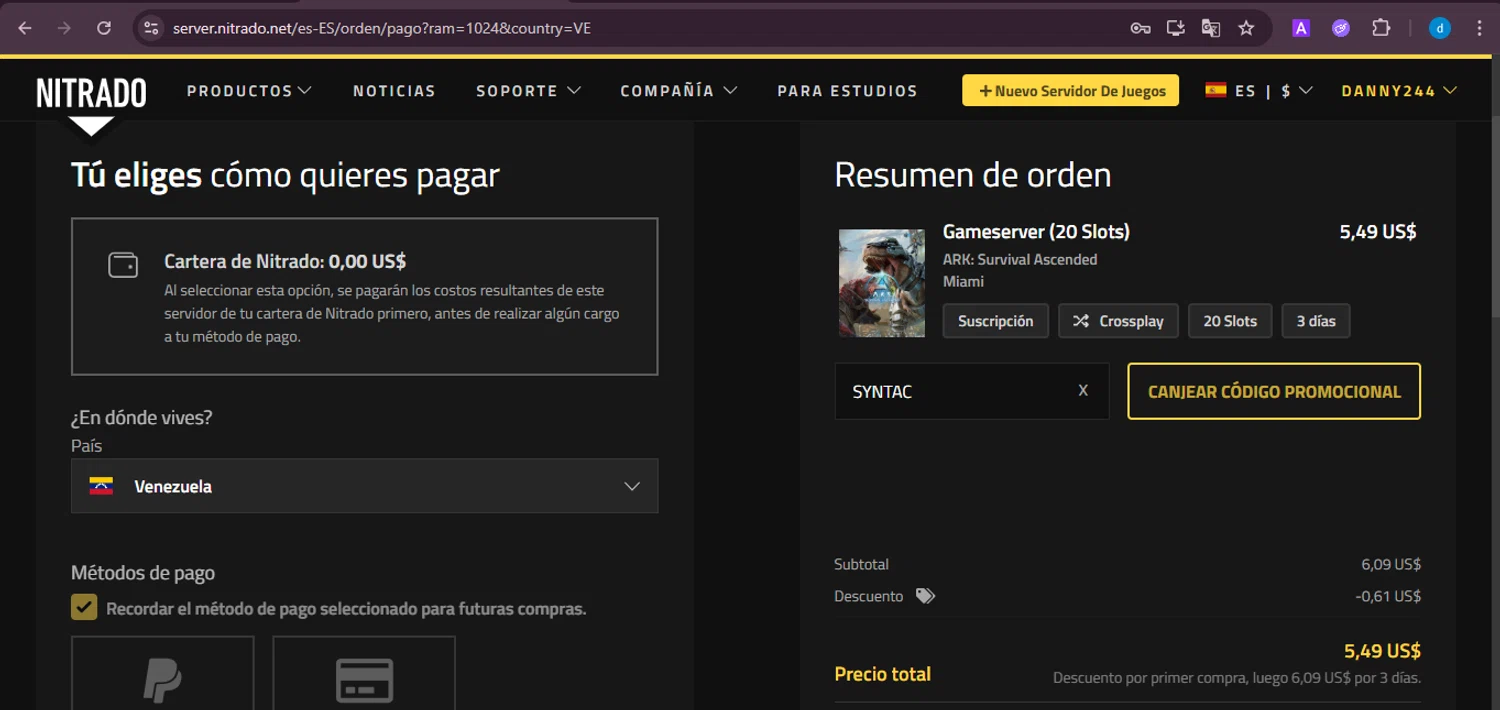Bookmark this page with the star icon
The image size is (1500, 710).
point(1246,28)
